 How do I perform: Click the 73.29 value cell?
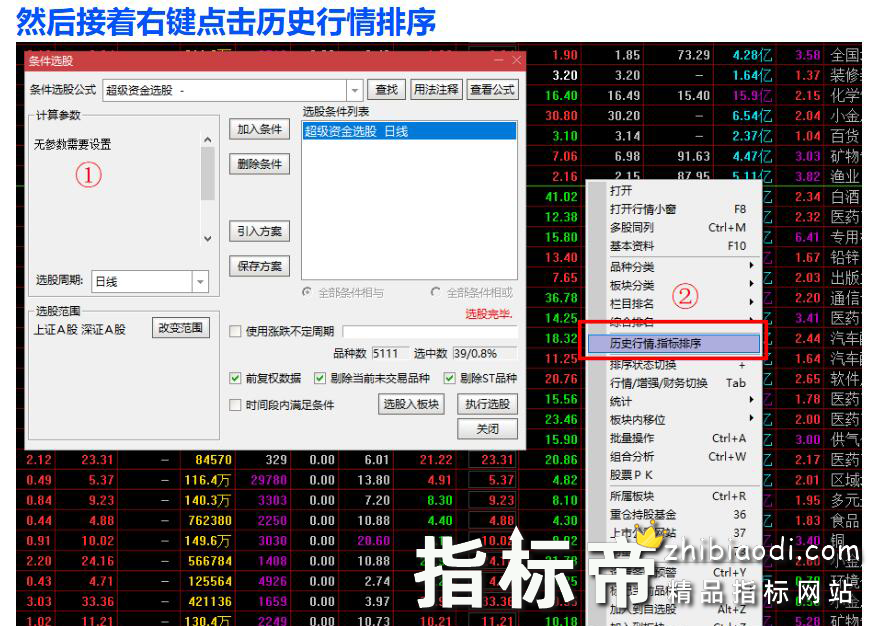(x=693, y=55)
